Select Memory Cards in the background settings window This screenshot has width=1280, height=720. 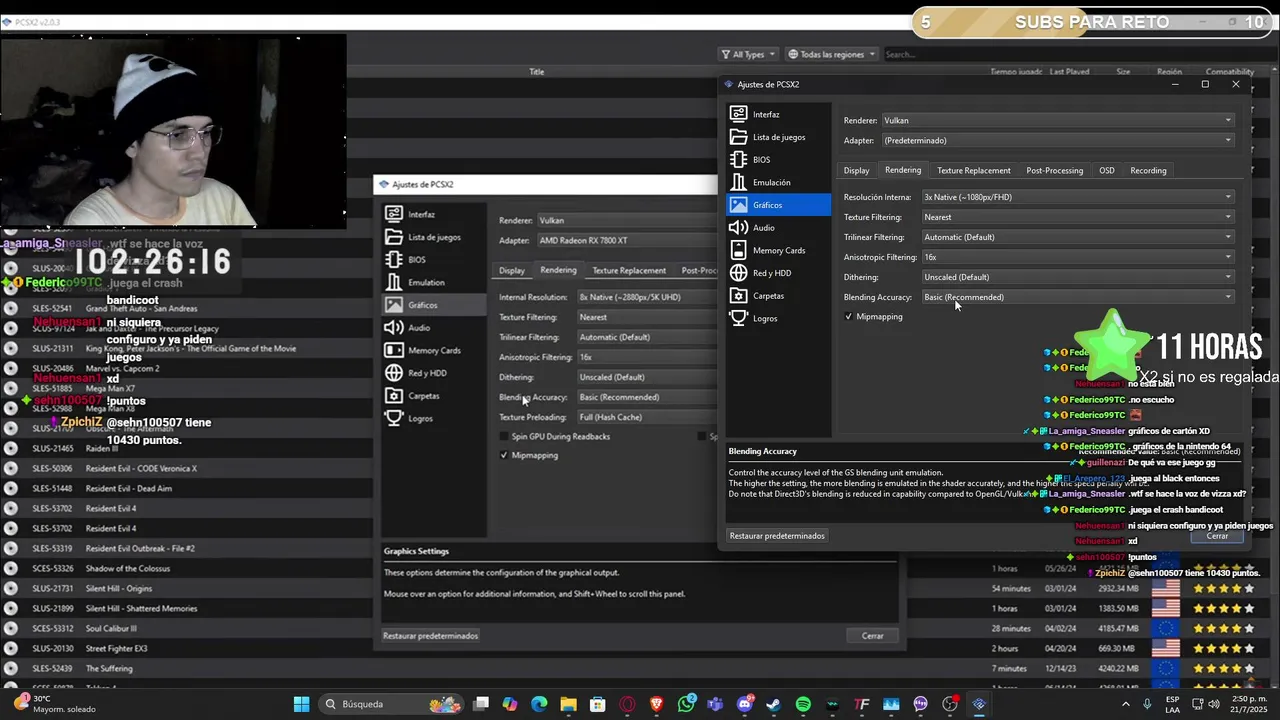tap(434, 350)
